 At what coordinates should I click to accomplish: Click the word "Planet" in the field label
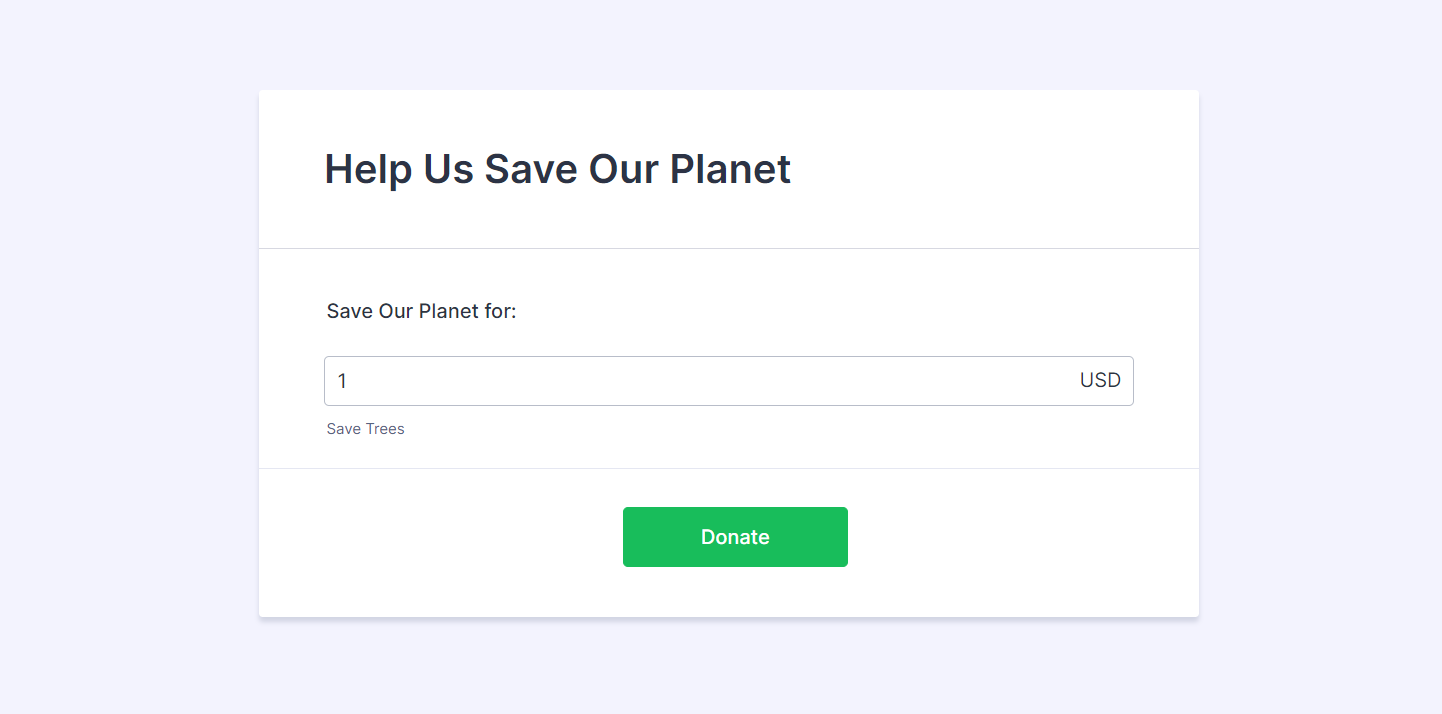pyautogui.click(x=448, y=311)
